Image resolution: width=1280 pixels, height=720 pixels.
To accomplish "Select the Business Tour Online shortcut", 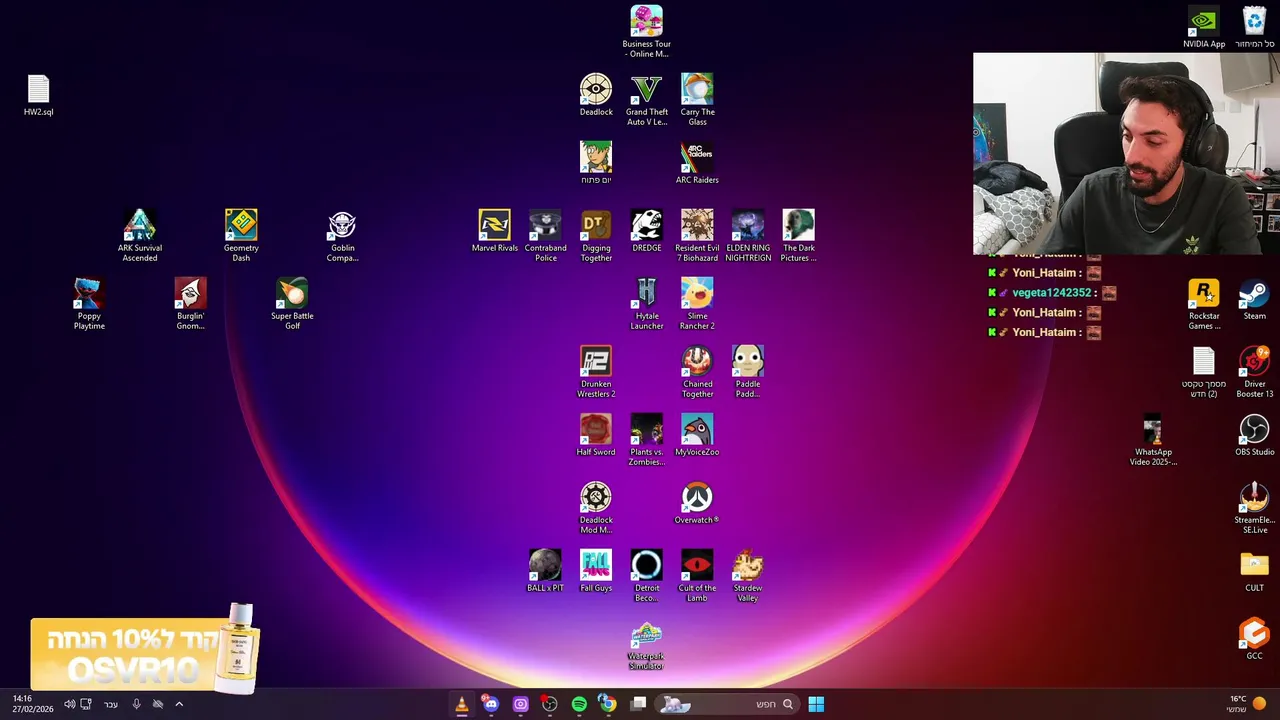I will (x=647, y=32).
